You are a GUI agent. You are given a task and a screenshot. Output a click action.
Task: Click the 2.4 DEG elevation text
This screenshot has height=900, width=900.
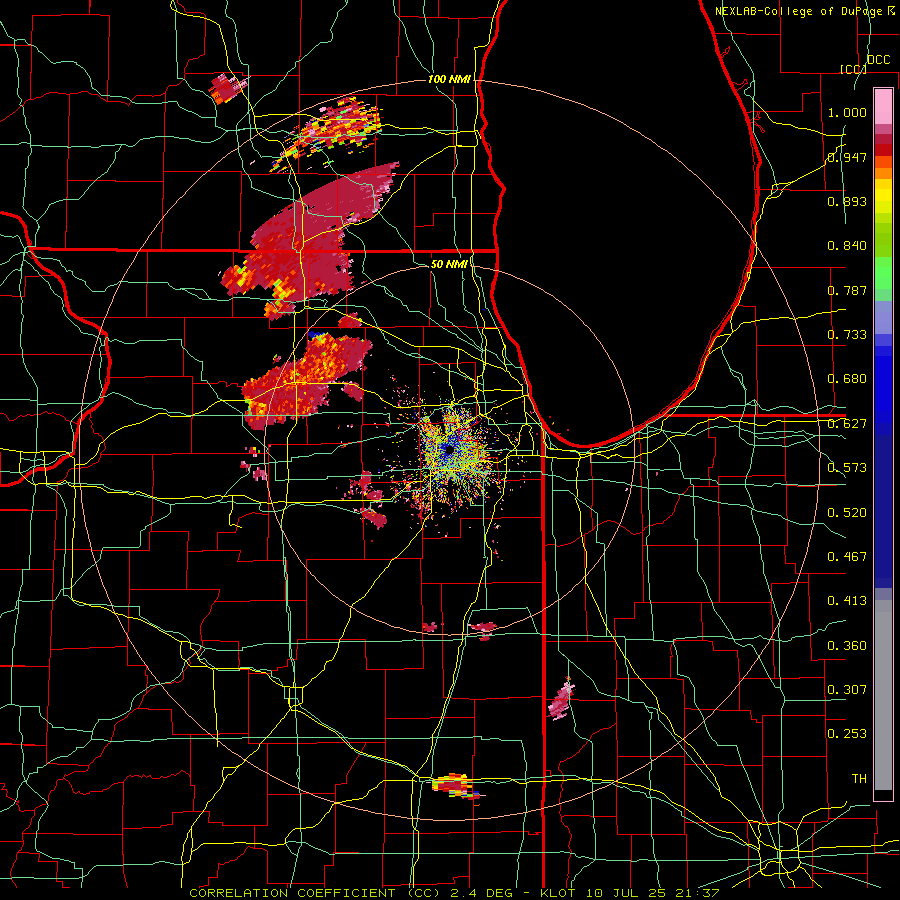481,893
